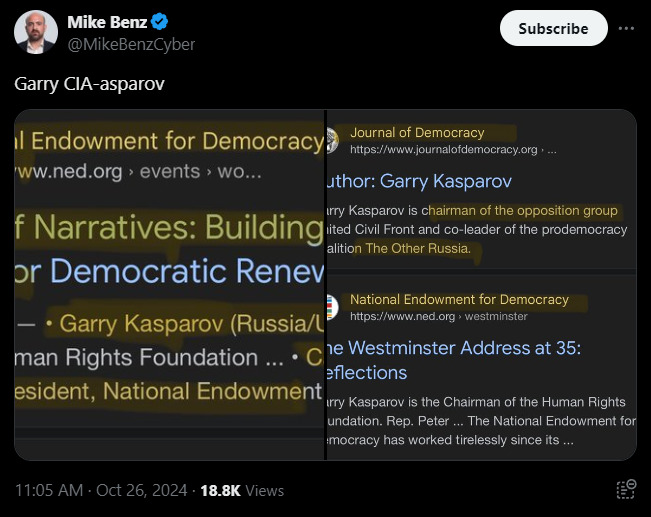651x517 pixels.
Task: Click the 'Journal of Democracy' site name
Action: 417,132
